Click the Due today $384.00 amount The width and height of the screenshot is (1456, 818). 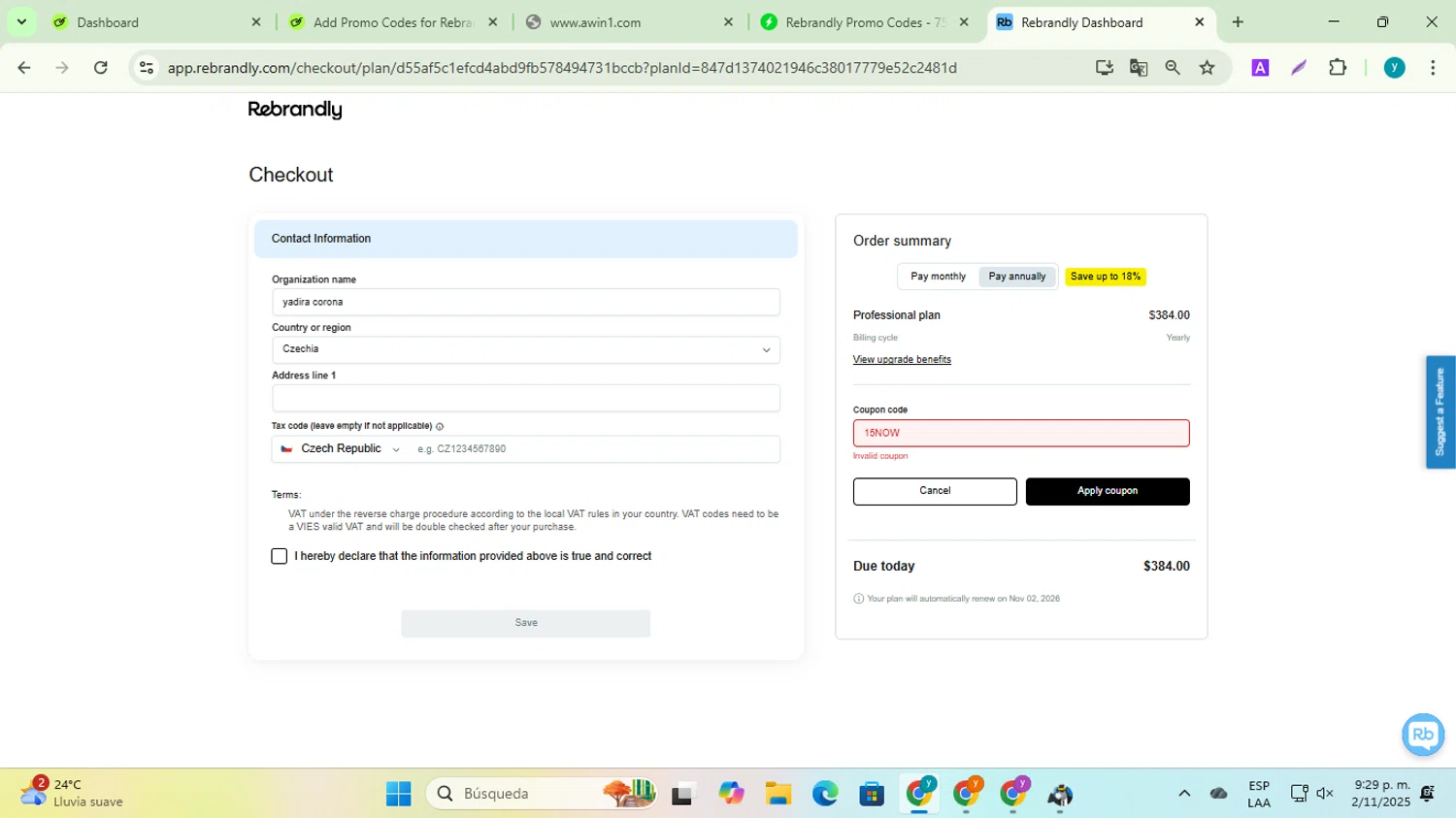click(x=1167, y=567)
